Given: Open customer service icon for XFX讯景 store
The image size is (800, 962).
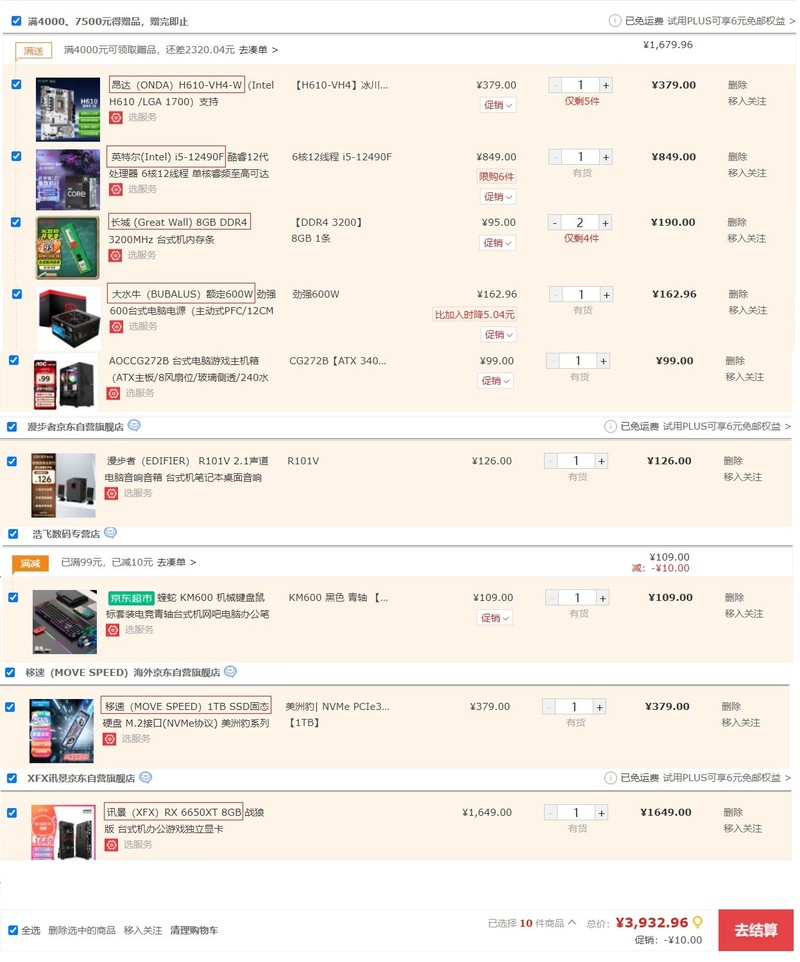Looking at the screenshot, I should pos(145,777).
